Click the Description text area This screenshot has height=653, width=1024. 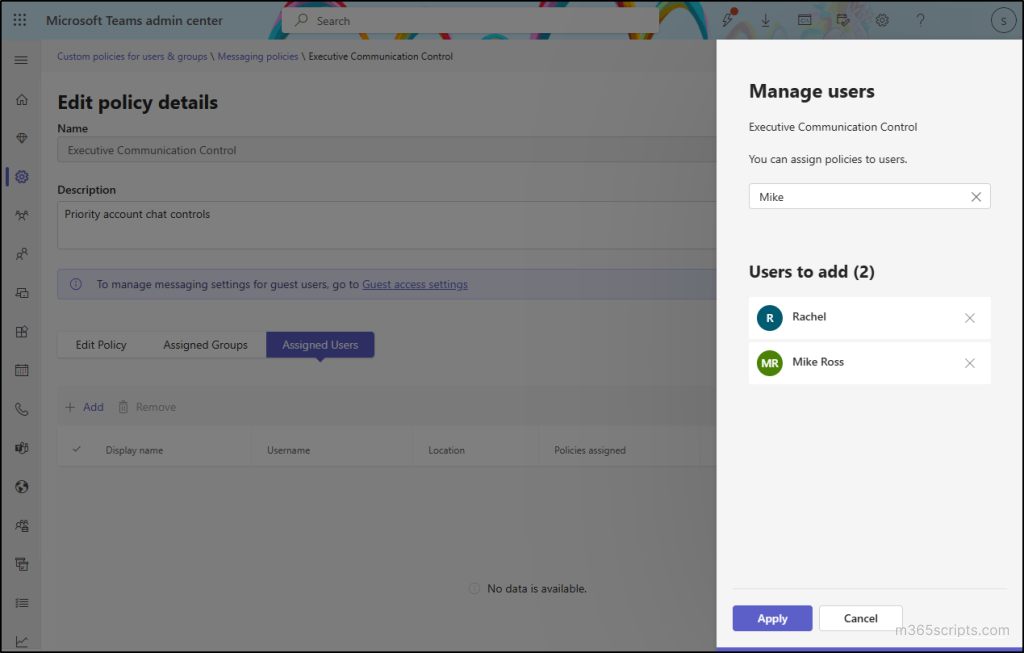[x=387, y=225]
